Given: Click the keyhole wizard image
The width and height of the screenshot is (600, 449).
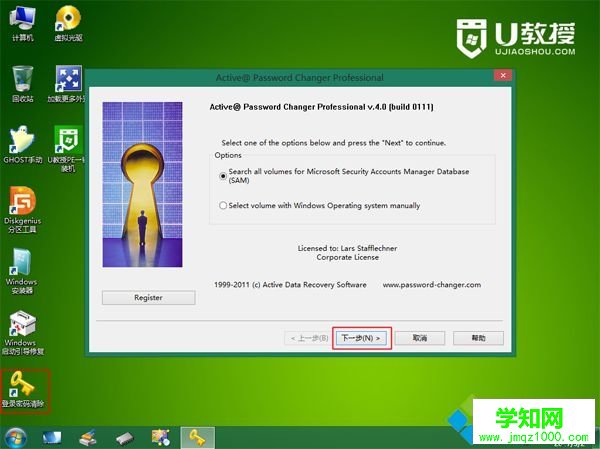Looking at the screenshot, I should click(x=142, y=184).
